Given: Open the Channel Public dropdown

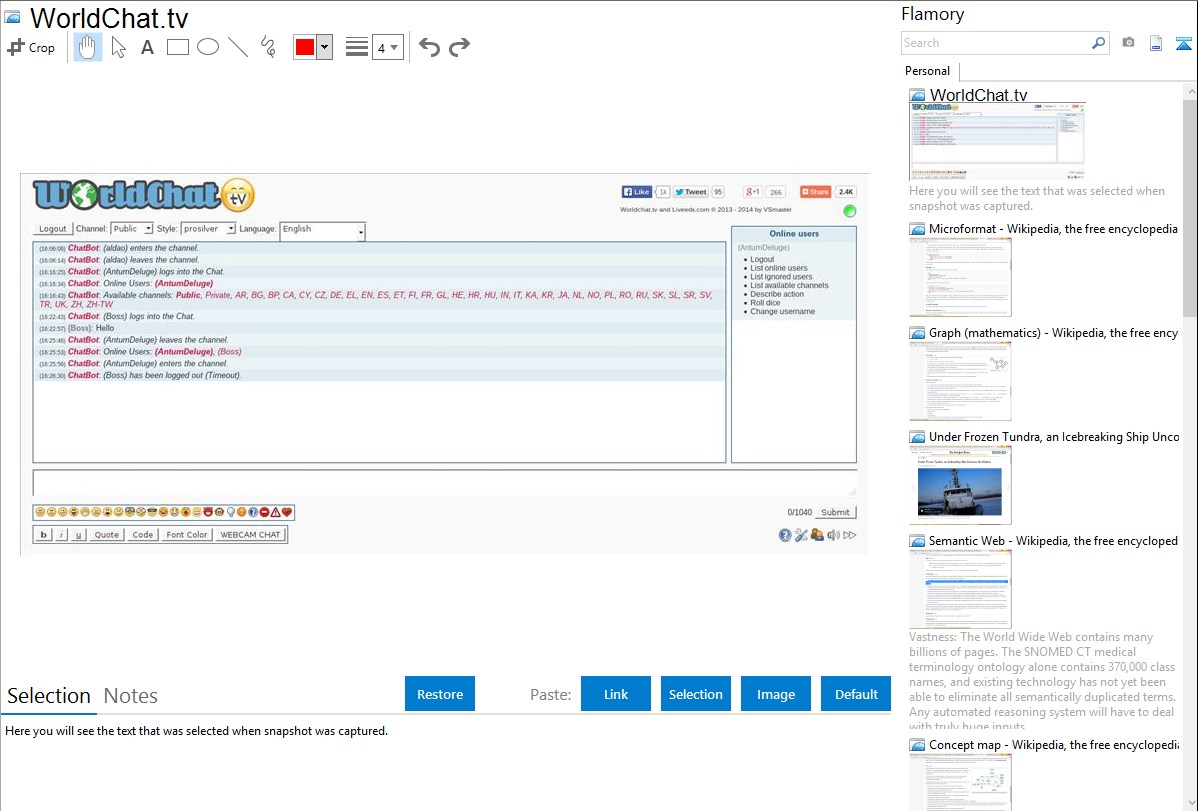Looking at the screenshot, I should (132, 229).
